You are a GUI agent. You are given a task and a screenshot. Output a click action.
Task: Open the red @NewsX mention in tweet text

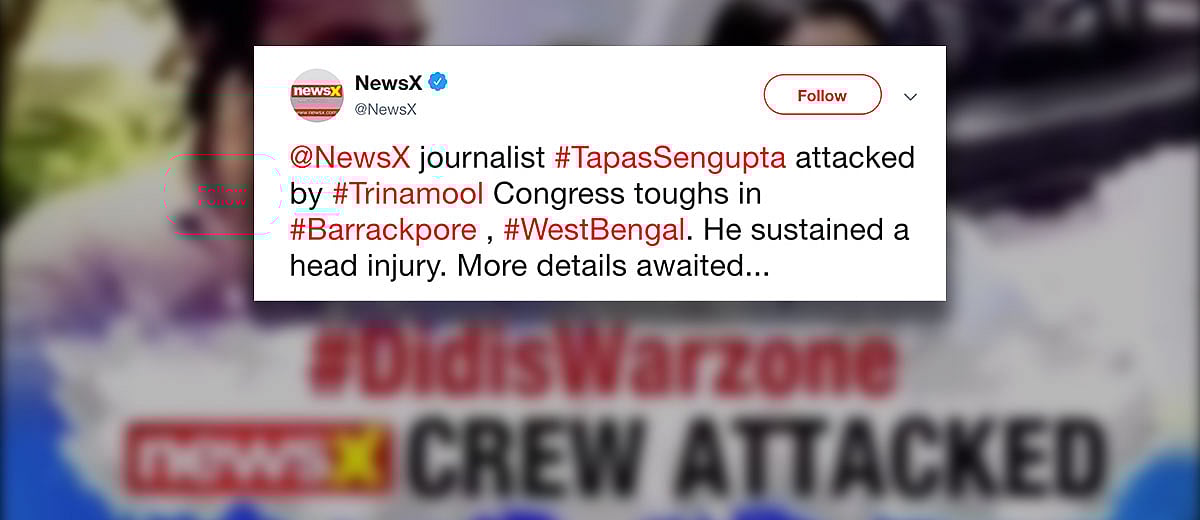tap(350, 158)
